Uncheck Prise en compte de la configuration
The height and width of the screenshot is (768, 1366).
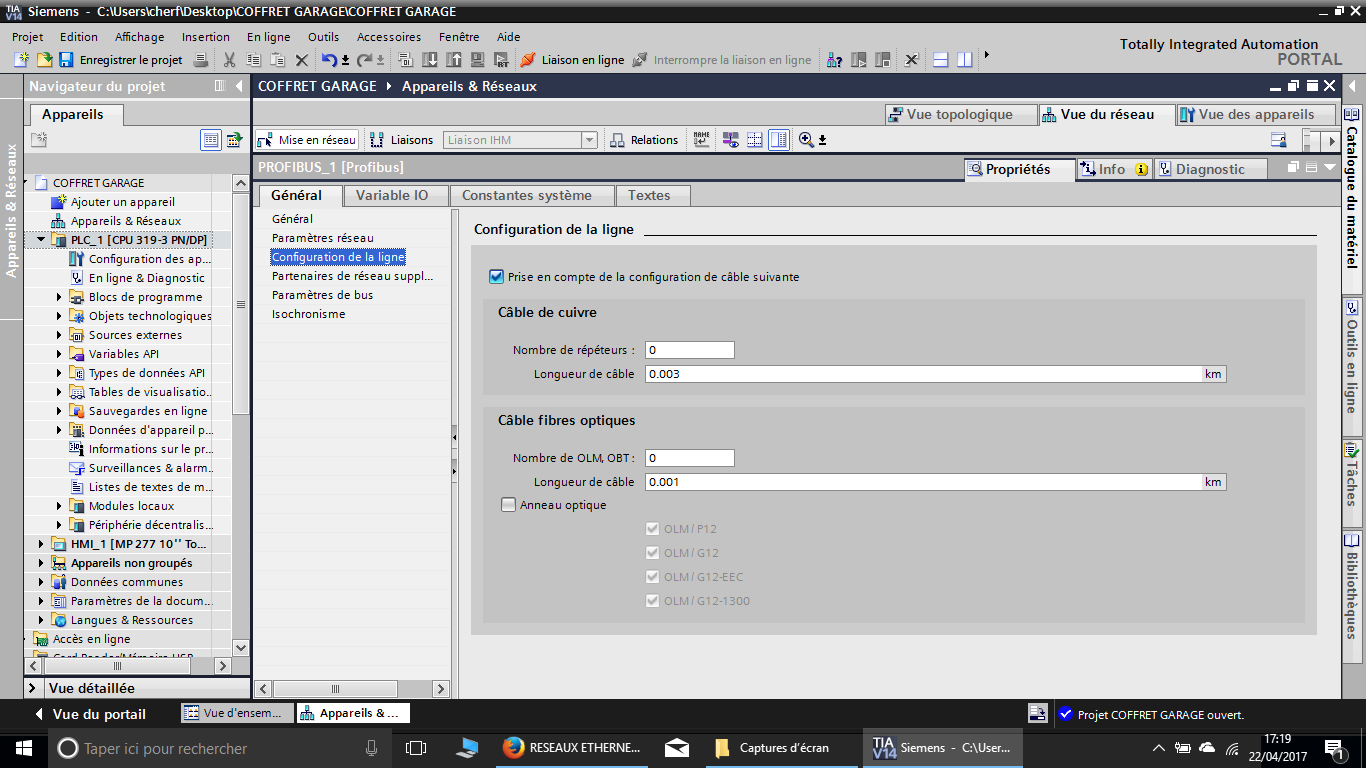point(497,277)
